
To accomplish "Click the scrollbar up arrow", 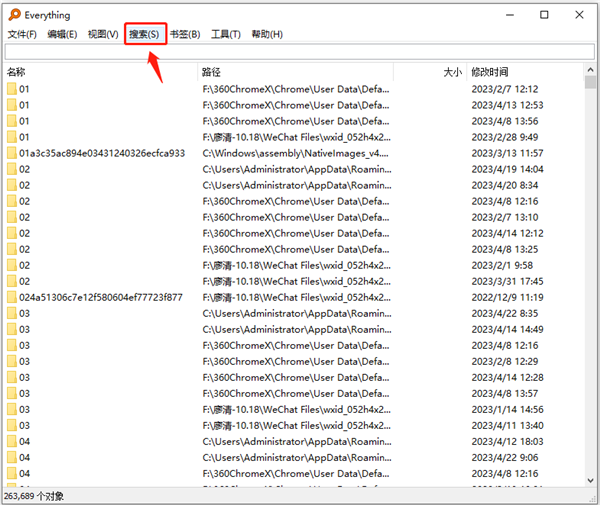I will [x=590, y=70].
